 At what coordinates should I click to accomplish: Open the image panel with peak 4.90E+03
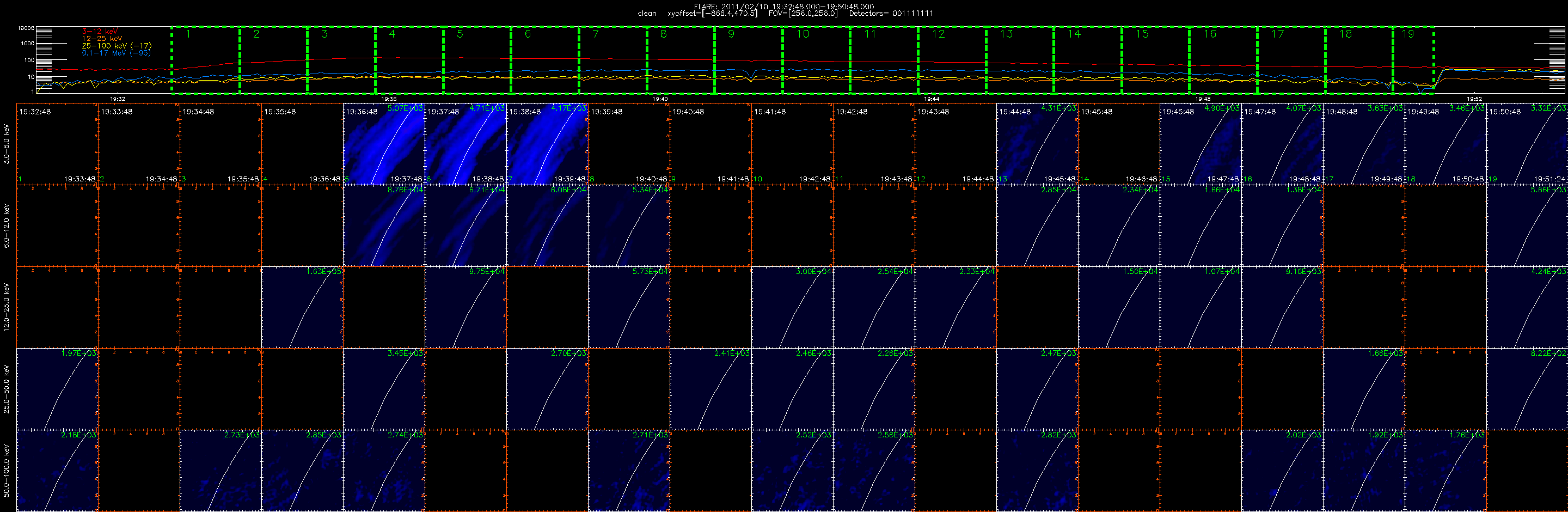[1200, 144]
